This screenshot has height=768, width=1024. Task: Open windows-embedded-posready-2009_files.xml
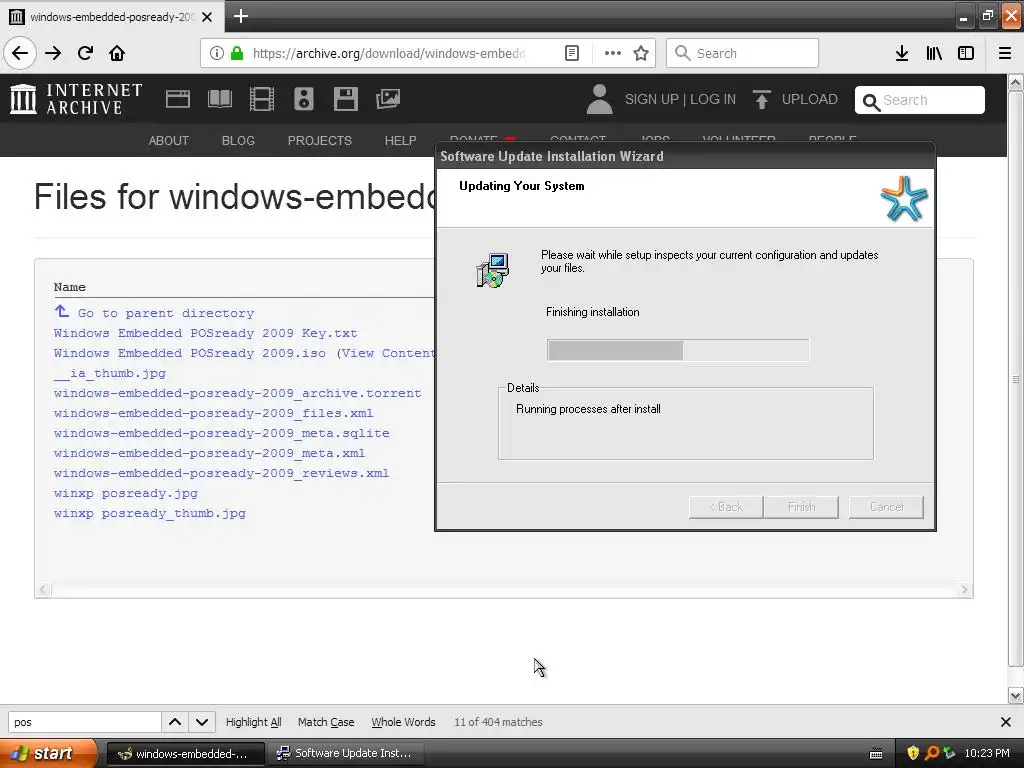coord(213,413)
